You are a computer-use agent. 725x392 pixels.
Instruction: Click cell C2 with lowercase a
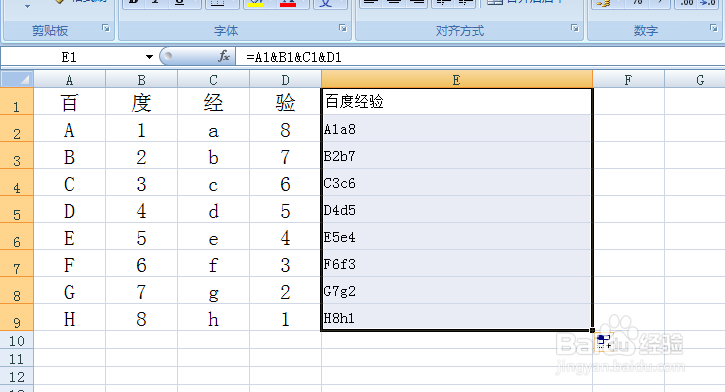(x=214, y=129)
